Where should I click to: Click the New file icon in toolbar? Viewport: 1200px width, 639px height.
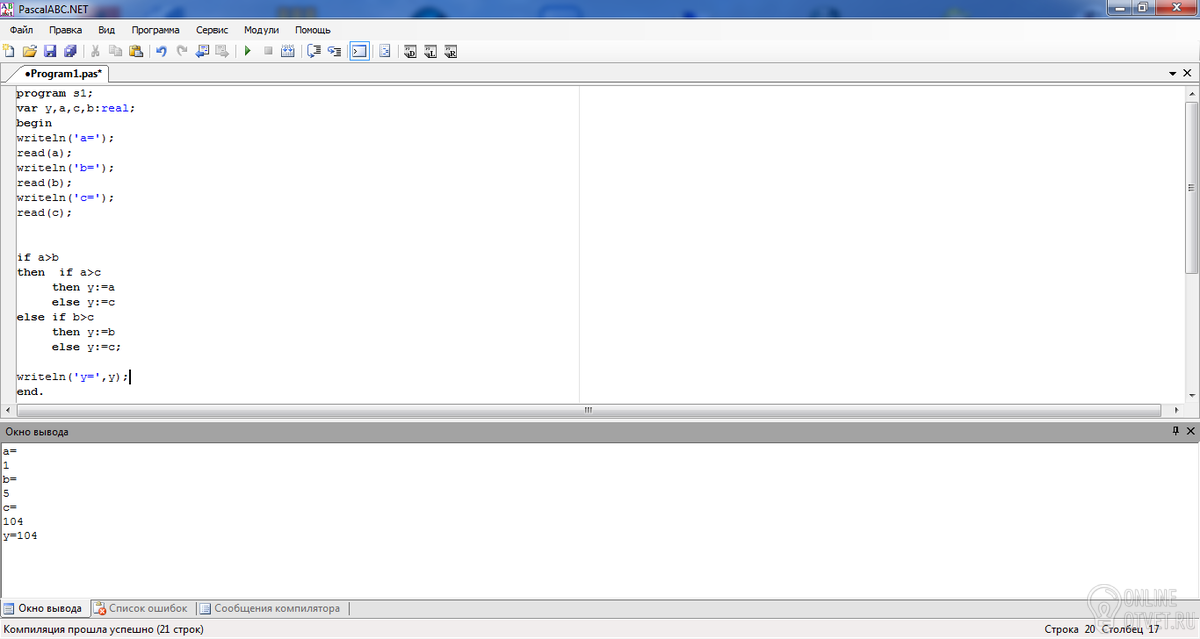pyautogui.click(x=9, y=51)
